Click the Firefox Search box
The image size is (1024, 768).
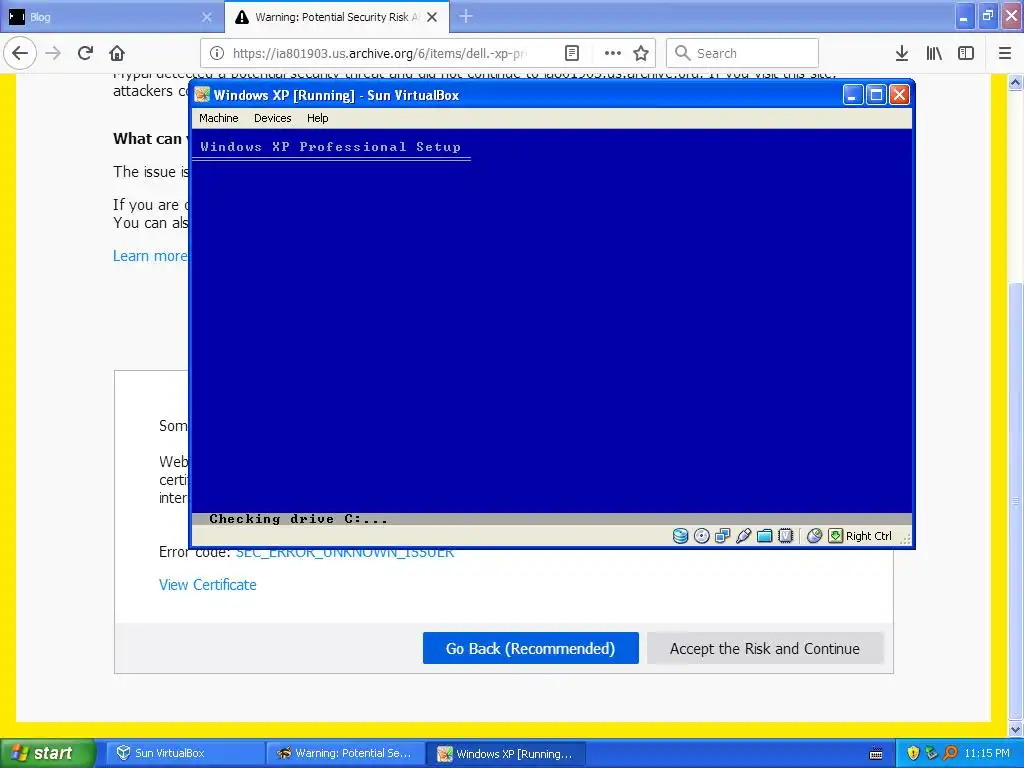[743, 53]
